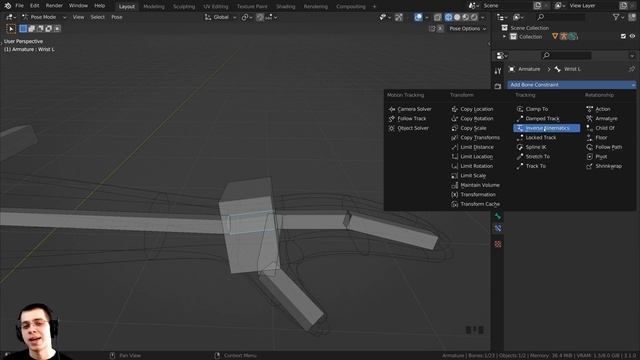
Task: Choose Limit Rotation constraint
Action: click(476, 166)
